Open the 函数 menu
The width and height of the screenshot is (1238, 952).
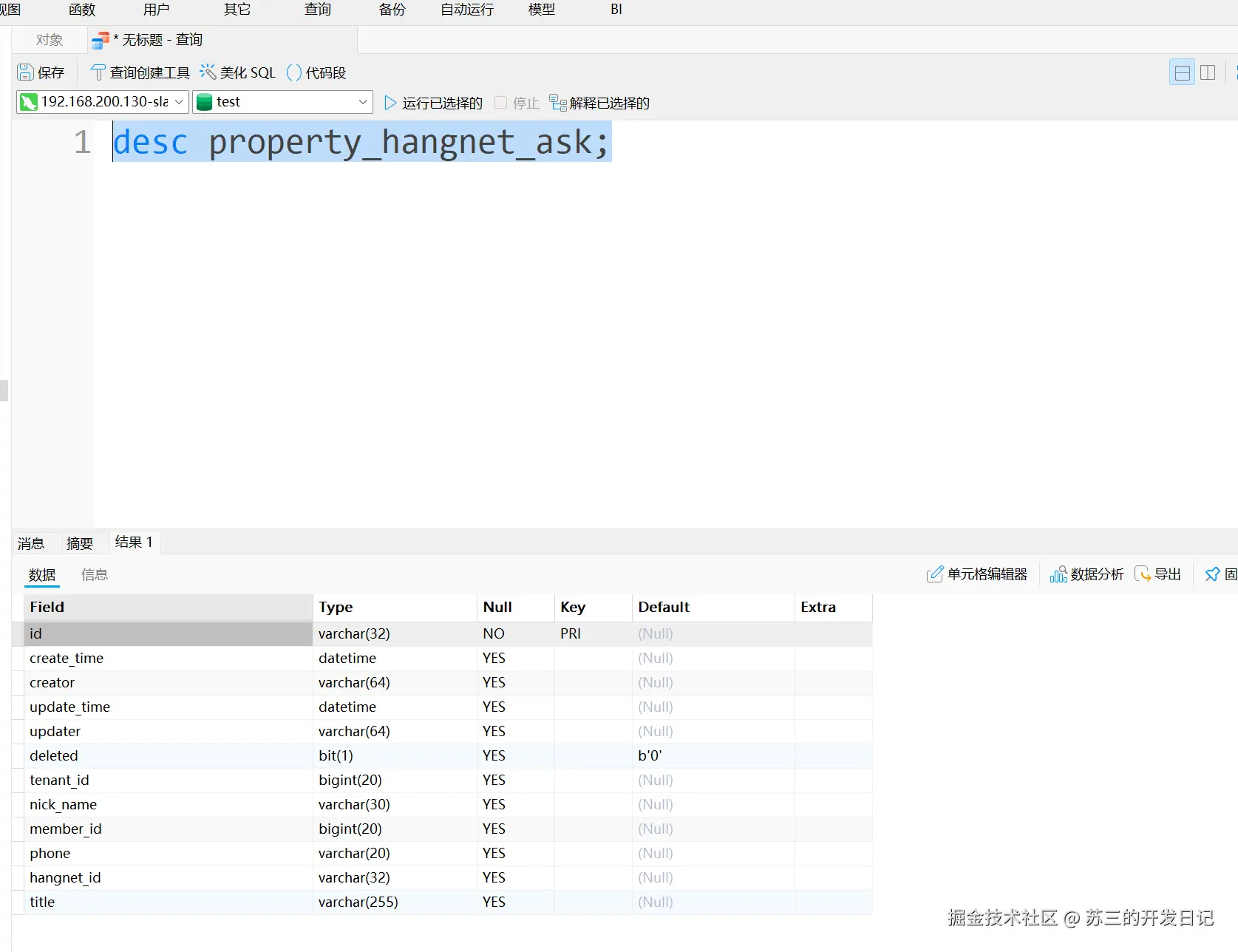82,10
